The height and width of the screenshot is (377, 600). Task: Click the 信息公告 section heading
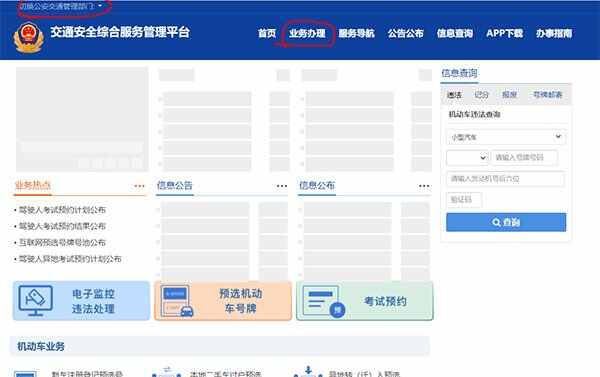(174, 185)
